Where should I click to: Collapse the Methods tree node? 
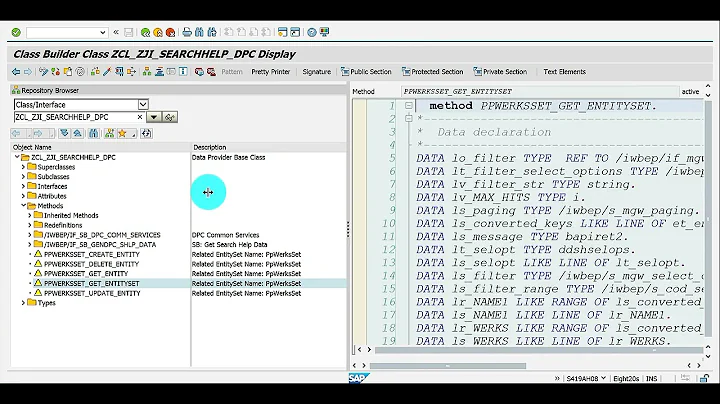[23, 205]
